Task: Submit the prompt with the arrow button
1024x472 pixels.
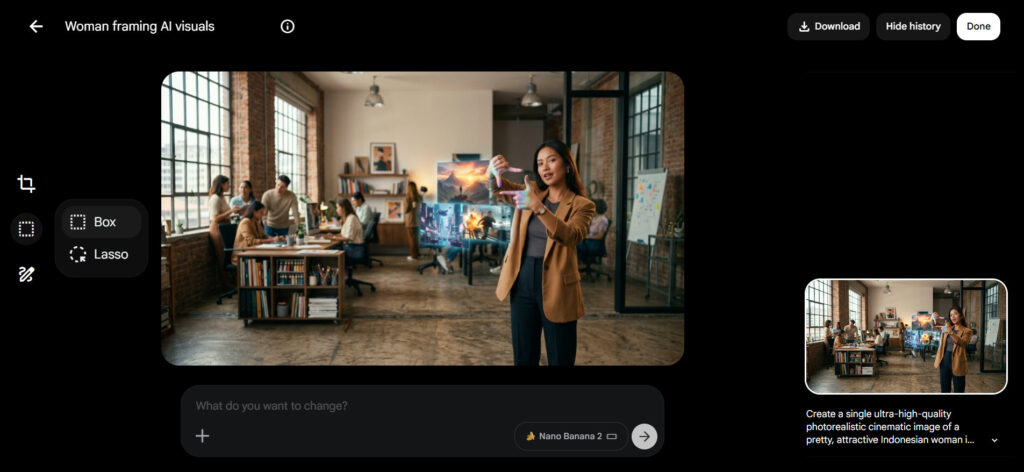Action: point(645,436)
